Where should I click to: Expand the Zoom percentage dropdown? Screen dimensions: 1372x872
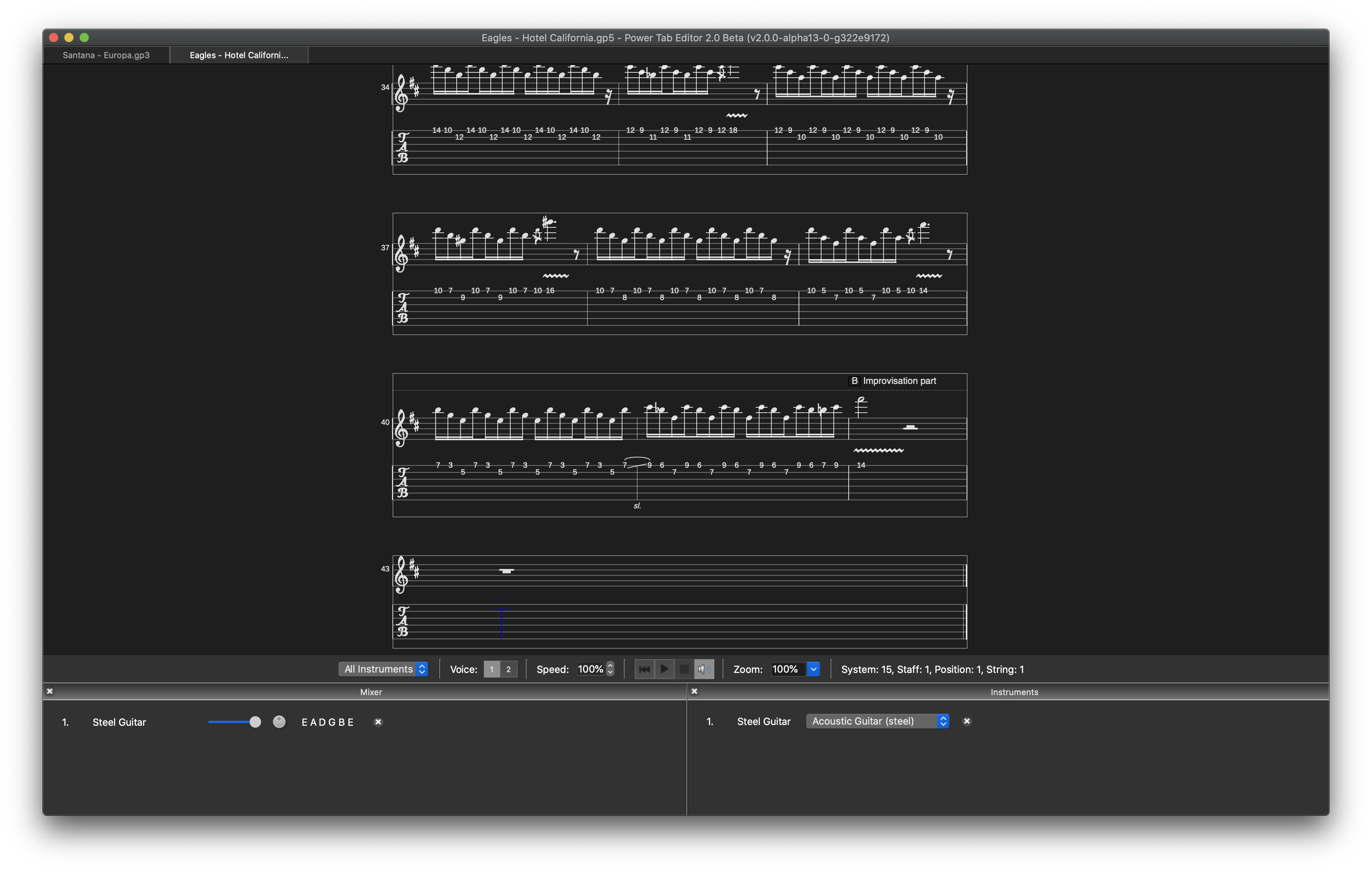[813, 669]
